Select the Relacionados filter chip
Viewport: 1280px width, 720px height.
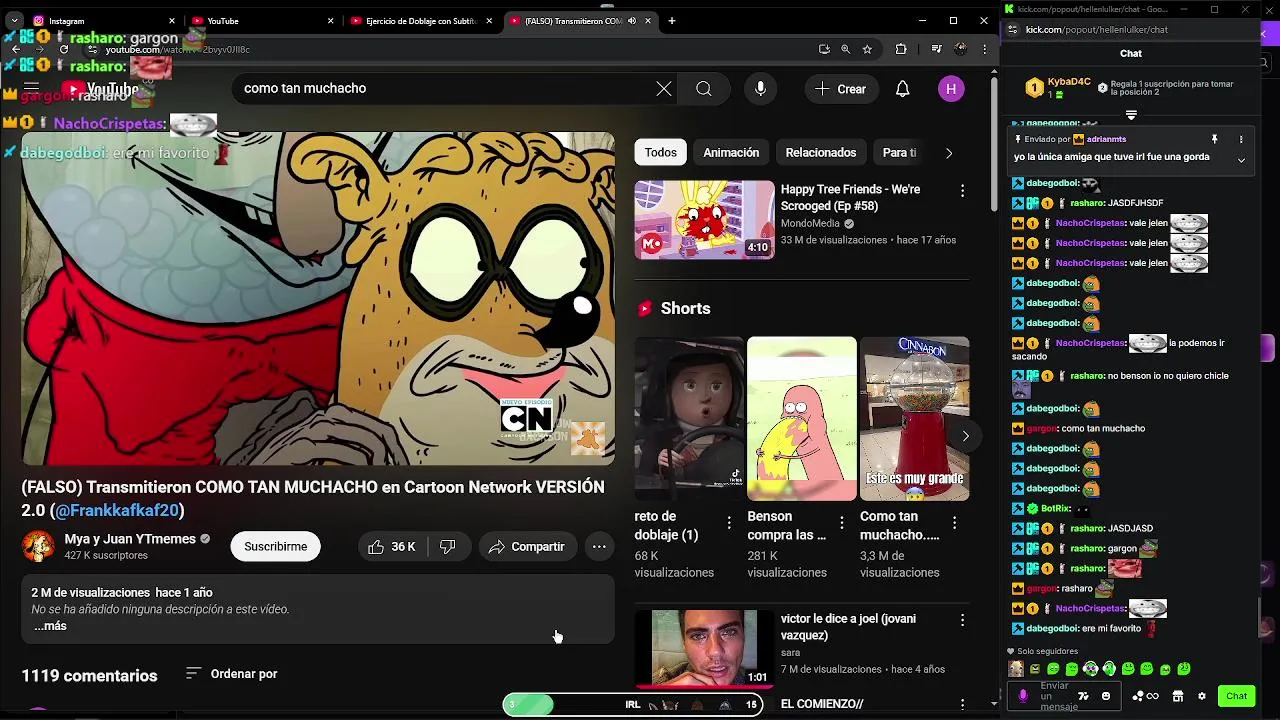pyautogui.click(x=821, y=152)
